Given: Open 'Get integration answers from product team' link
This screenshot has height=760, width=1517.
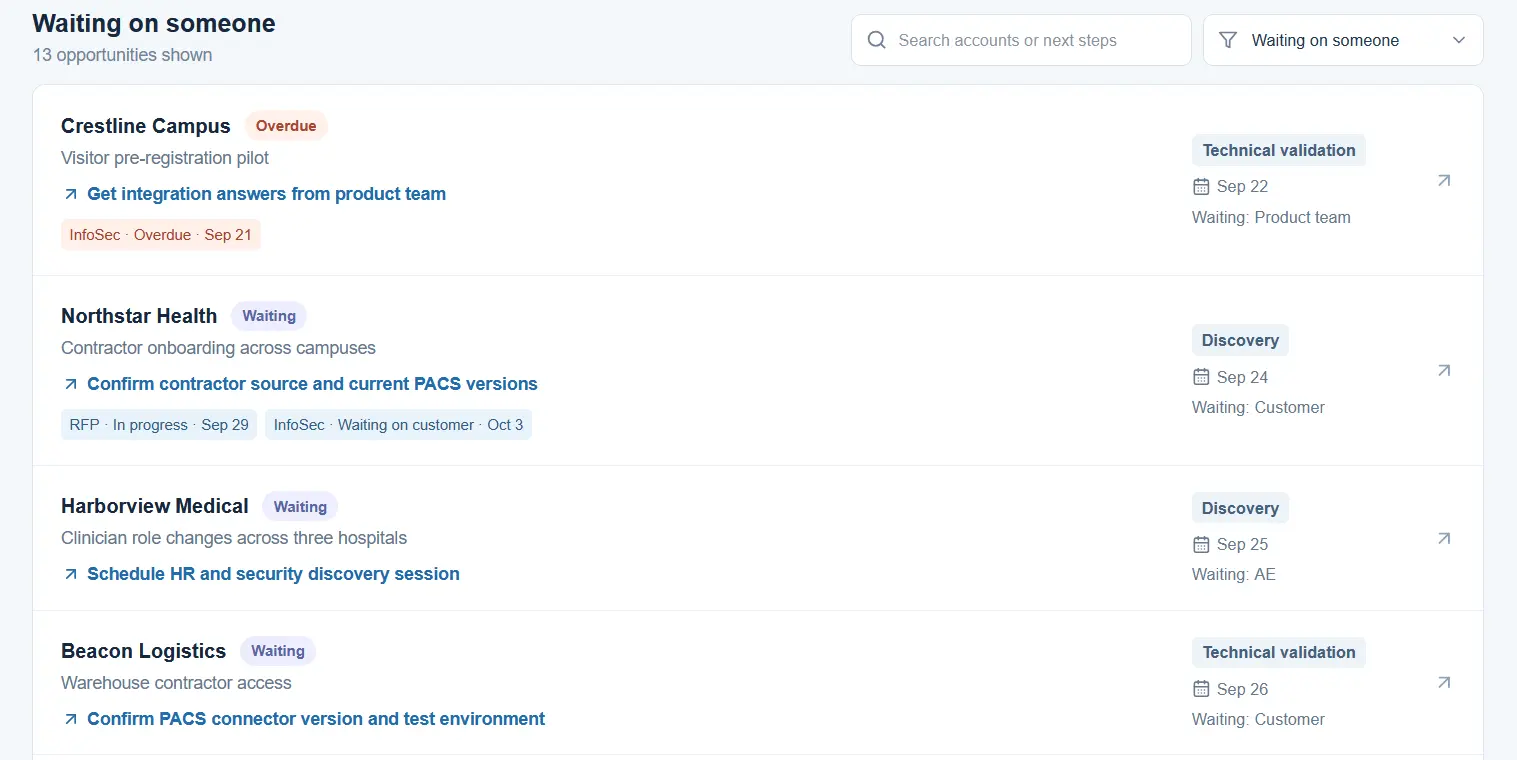Looking at the screenshot, I should tap(267, 194).
